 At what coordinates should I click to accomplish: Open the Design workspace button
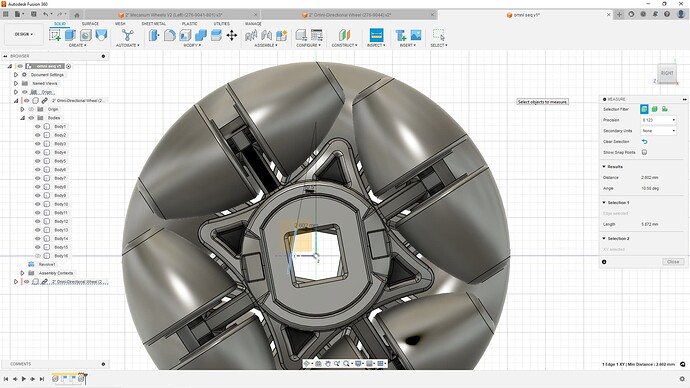click(x=24, y=34)
